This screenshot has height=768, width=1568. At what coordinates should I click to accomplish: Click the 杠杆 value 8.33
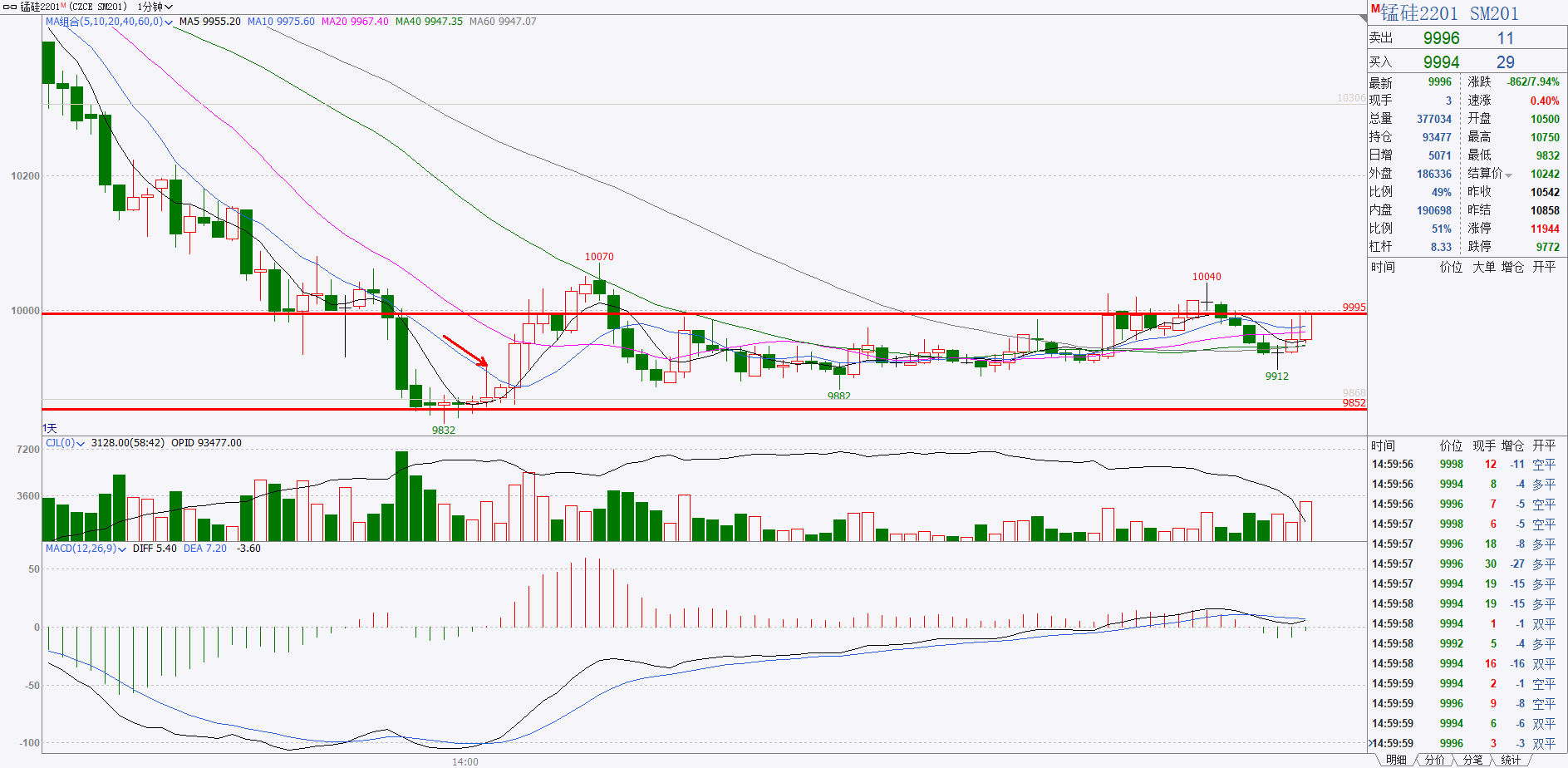click(x=1441, y=248)
